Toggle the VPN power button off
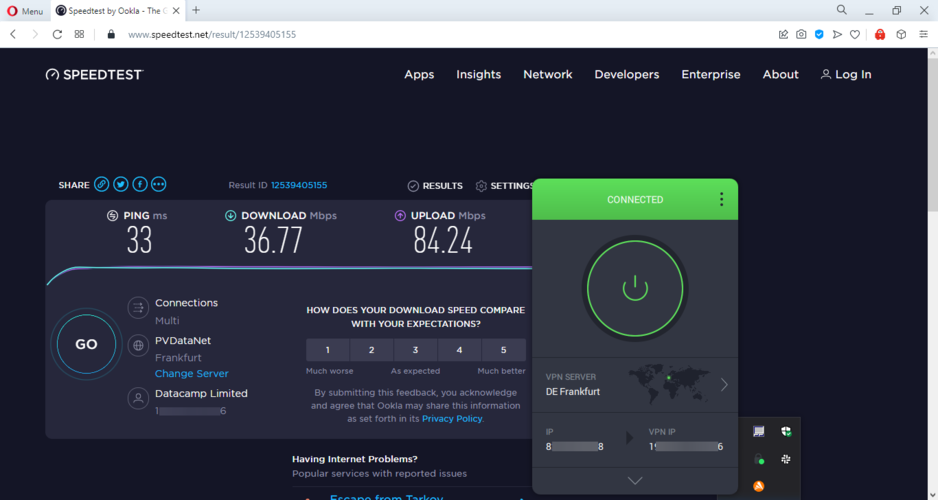The image size is (938, 500). click(635, 288)
